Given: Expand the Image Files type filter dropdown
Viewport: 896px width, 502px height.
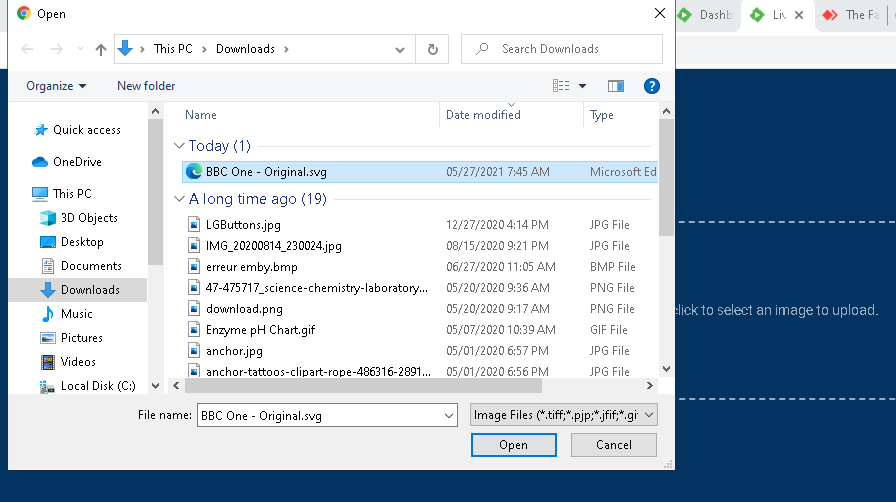Looking at the screenshot, I should (x=564, y=415).
